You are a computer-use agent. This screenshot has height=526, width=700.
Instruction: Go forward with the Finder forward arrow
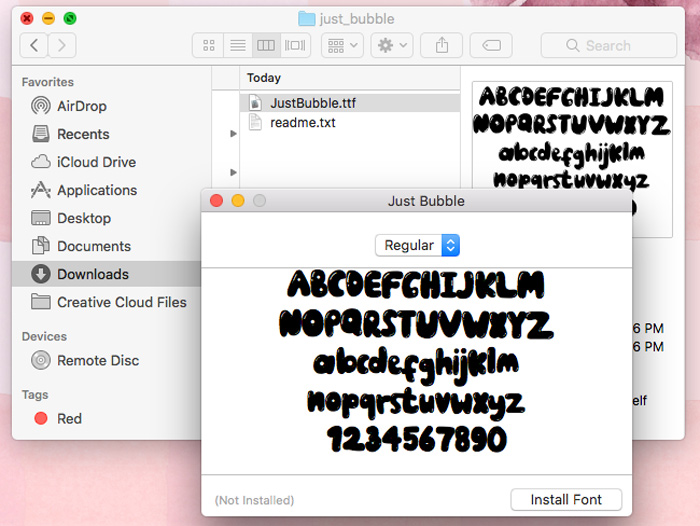(62, 45)
